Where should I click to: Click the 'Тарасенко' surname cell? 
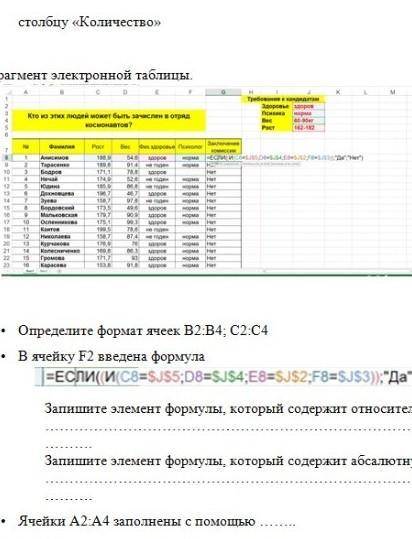[x=62, y=165]
